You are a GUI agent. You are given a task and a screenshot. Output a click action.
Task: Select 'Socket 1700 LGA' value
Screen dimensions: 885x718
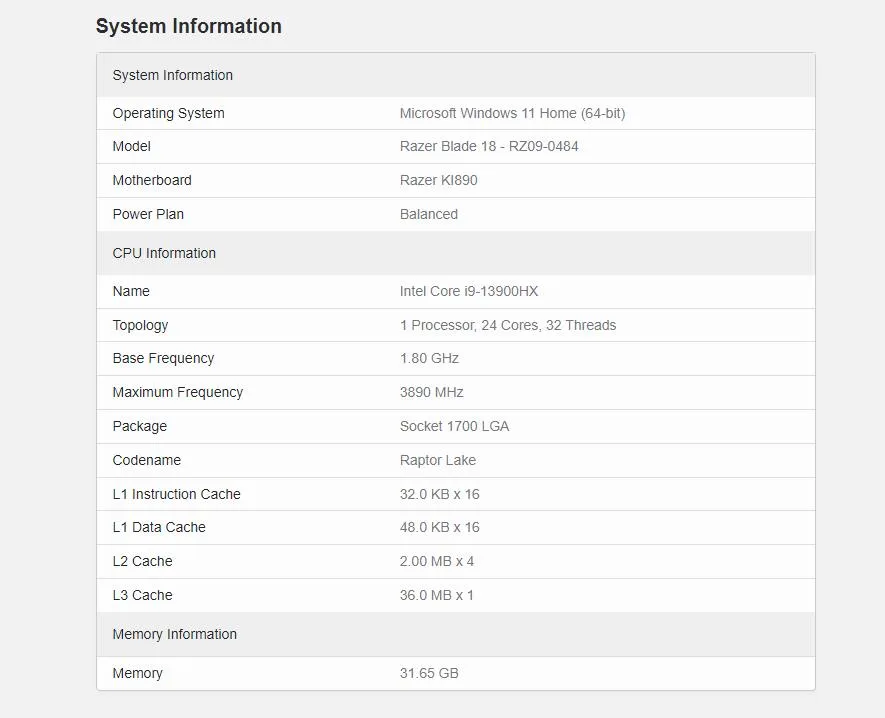pyautogui.click(x=454, y=426)
